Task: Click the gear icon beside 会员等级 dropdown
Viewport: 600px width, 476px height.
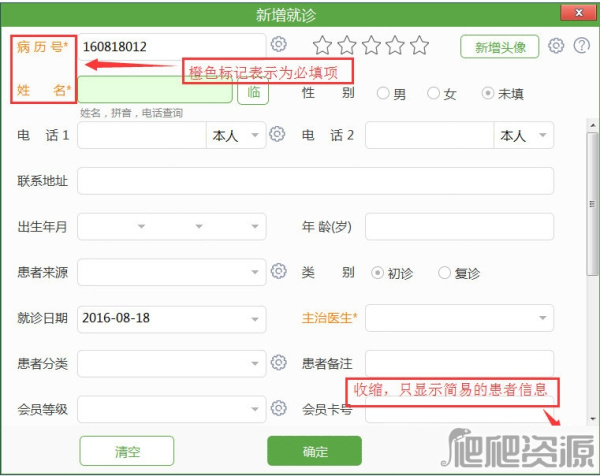Action: (x=279, y=408)
